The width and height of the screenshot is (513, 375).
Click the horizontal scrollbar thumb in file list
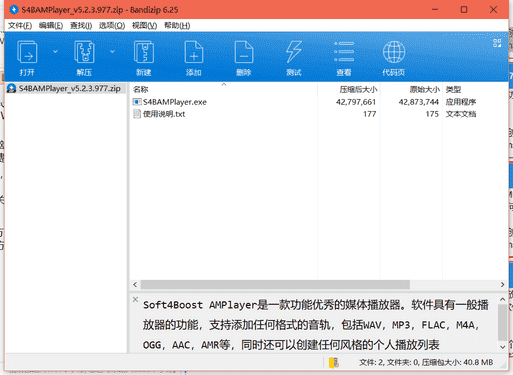click(275, 285)
